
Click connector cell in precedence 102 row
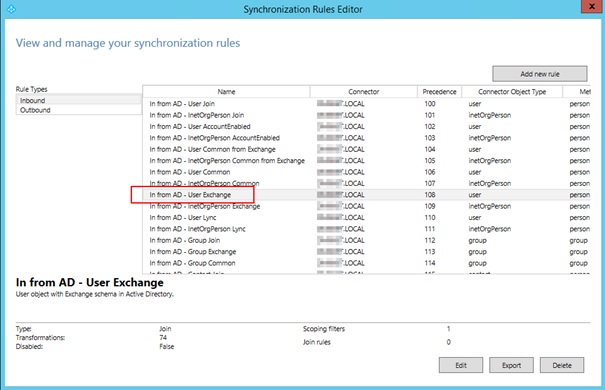click(341, 127)
